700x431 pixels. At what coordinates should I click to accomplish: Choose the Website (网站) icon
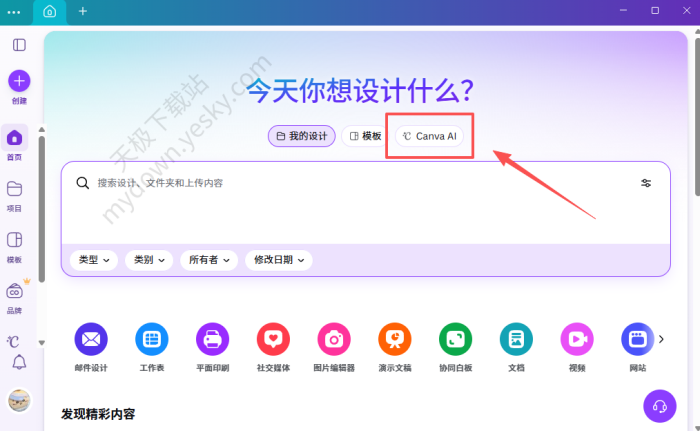point(638,339)
